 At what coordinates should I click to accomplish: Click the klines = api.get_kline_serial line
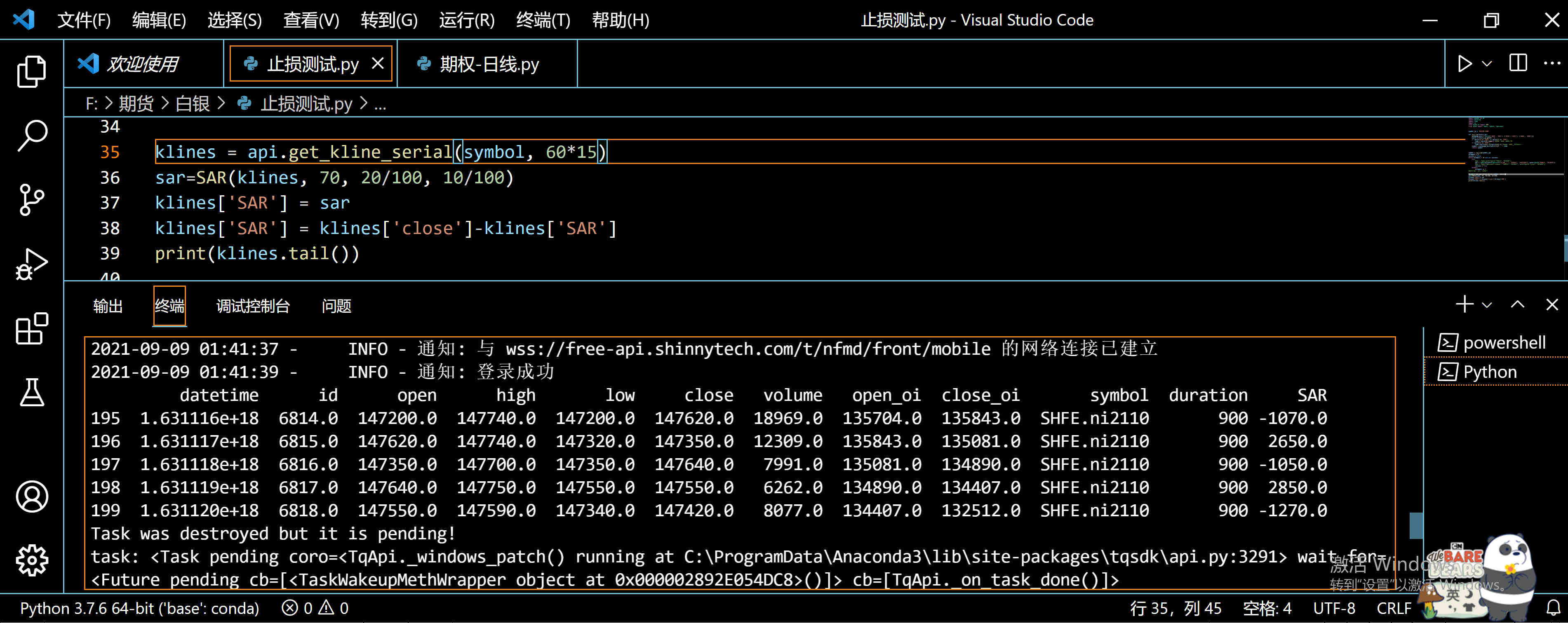[381, 152]
